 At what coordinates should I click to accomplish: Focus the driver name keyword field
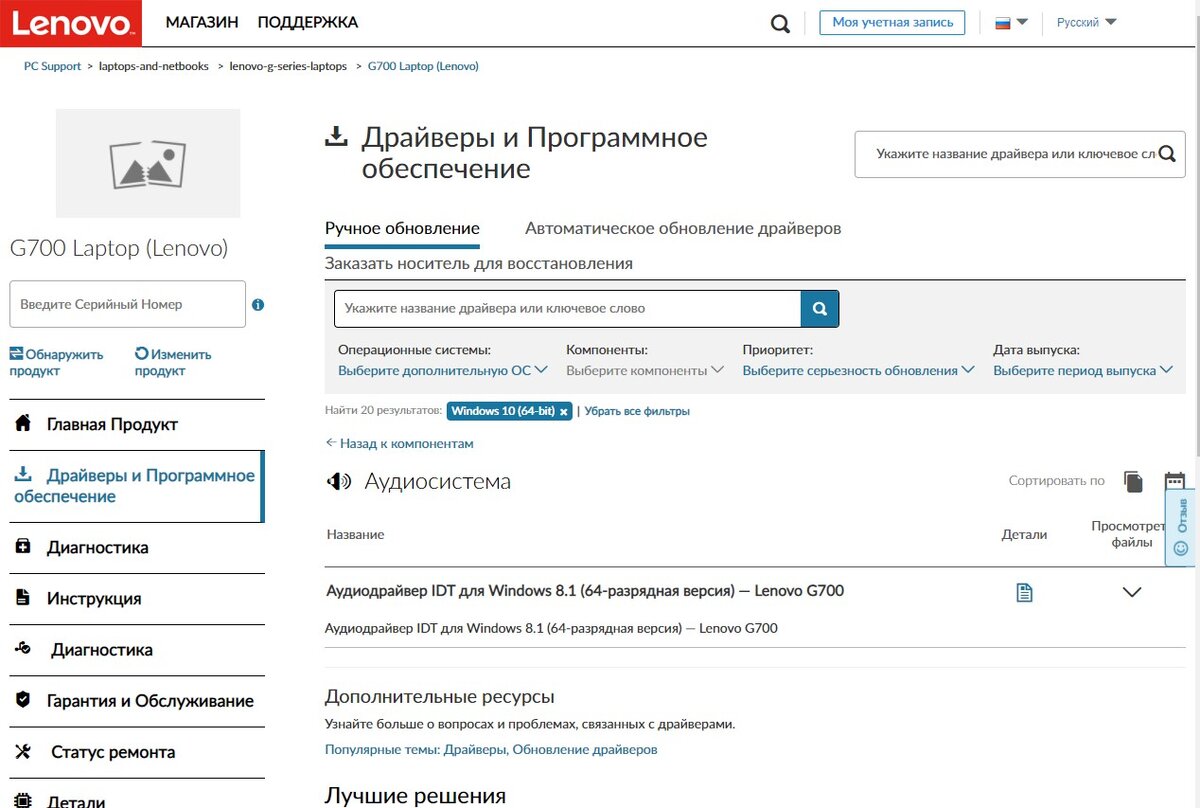(568, 308)
